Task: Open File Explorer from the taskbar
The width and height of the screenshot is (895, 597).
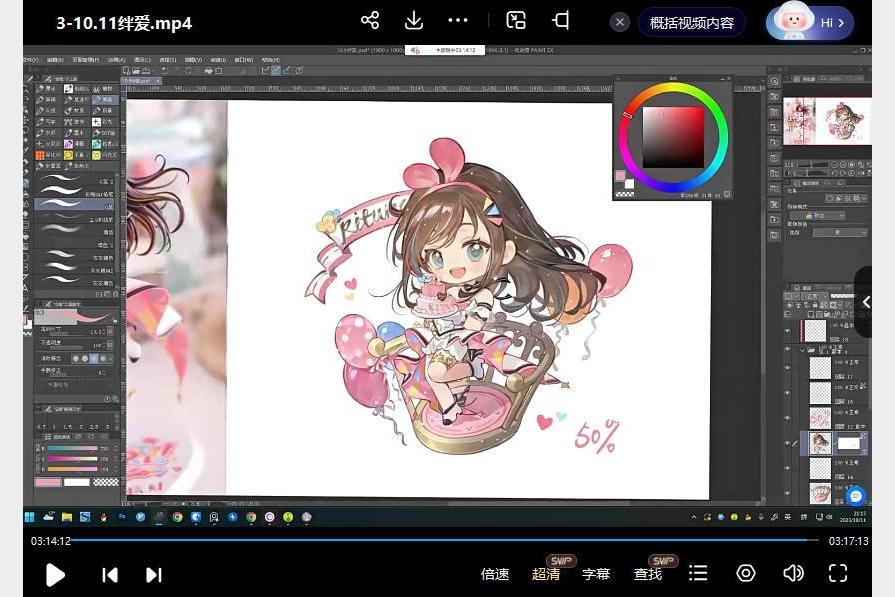Action: point(67,517)
